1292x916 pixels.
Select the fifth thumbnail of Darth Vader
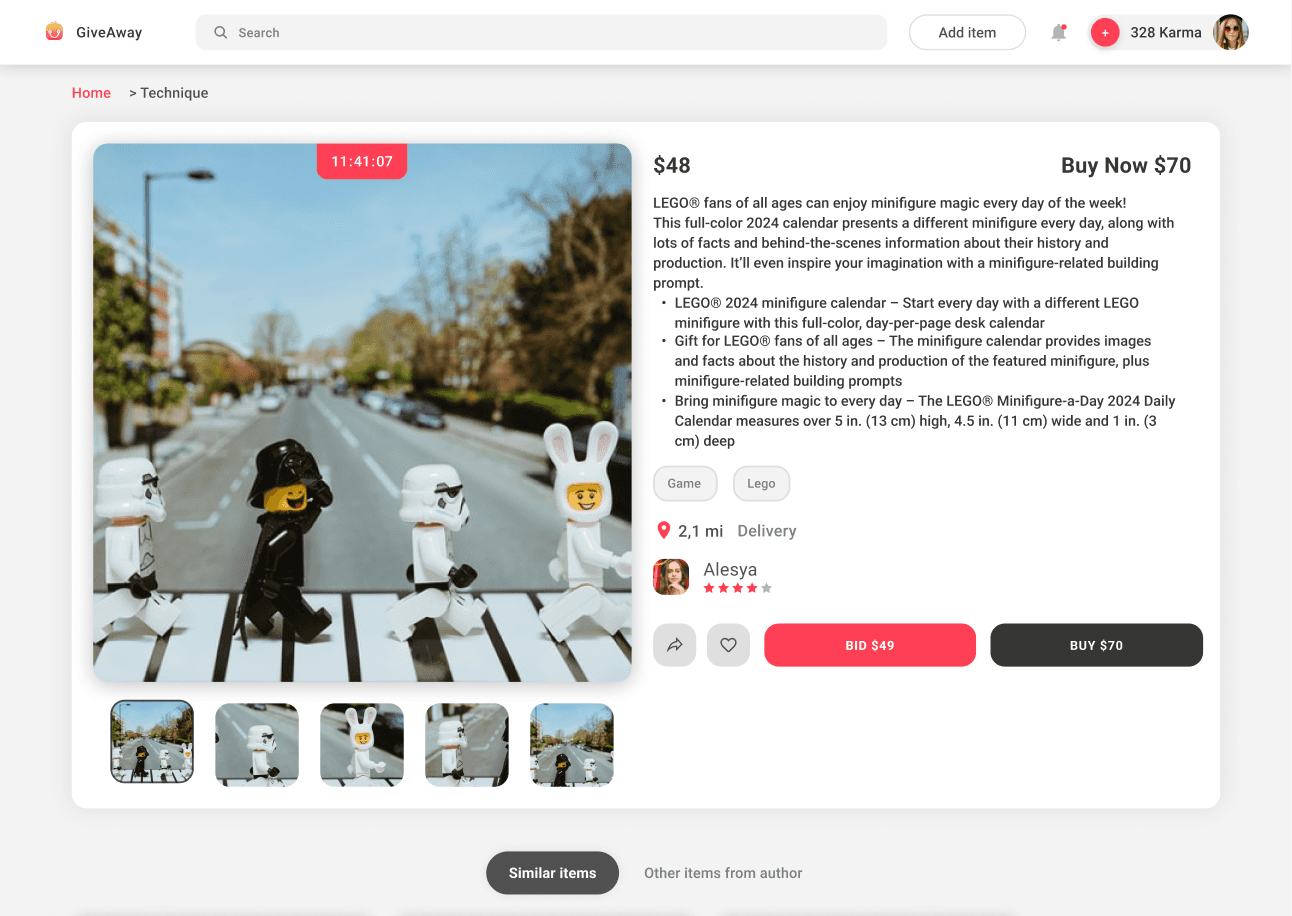pyautogui.click(x=572, y=744)
